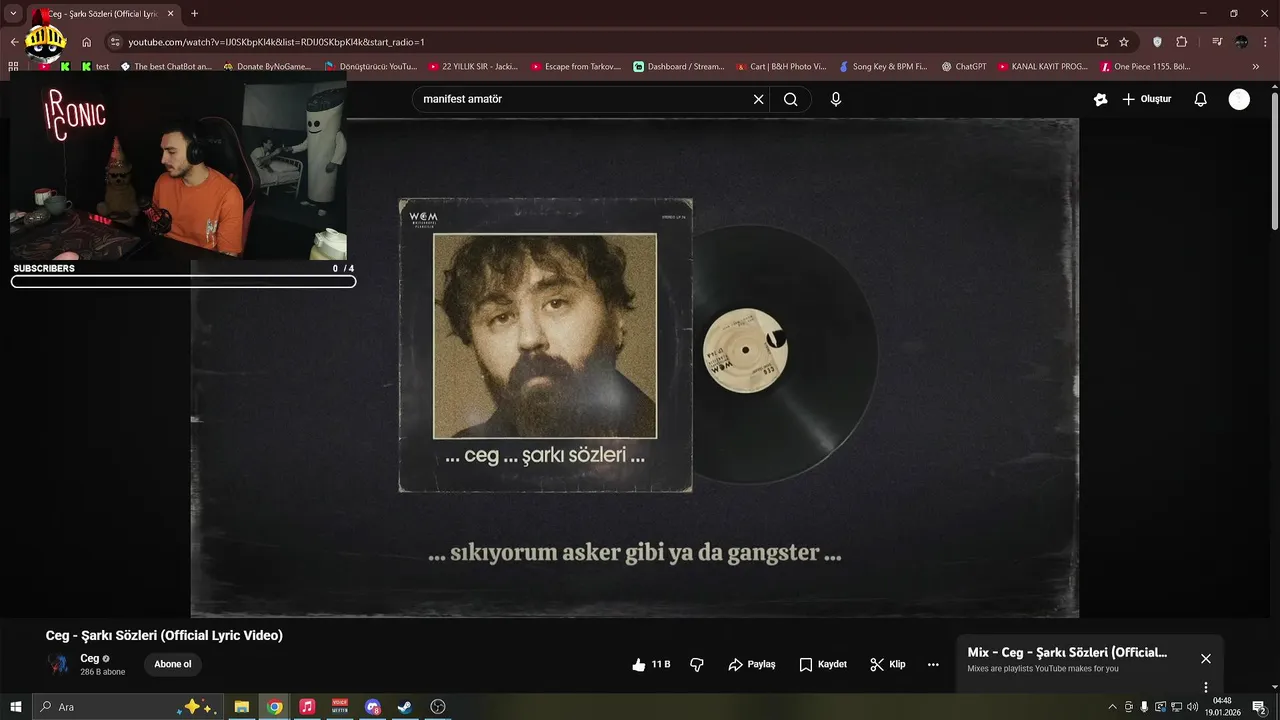1280x720 pixels.
Task: Click the subscribers goal progress bar
Action: point(183,282)
